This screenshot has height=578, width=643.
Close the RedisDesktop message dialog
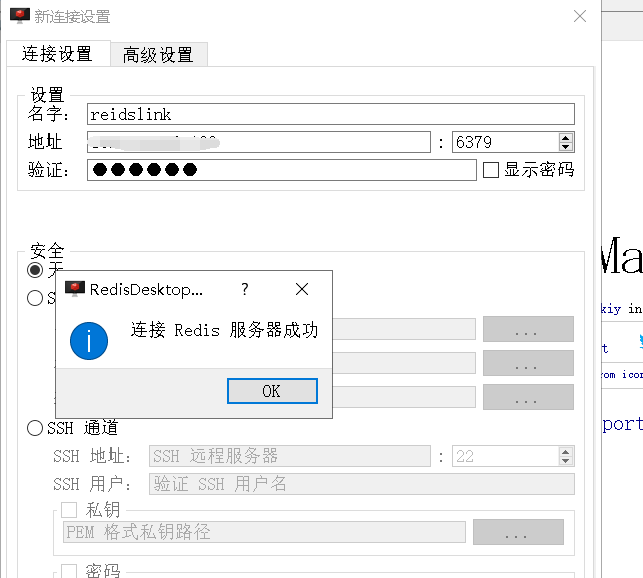point(302,289)
